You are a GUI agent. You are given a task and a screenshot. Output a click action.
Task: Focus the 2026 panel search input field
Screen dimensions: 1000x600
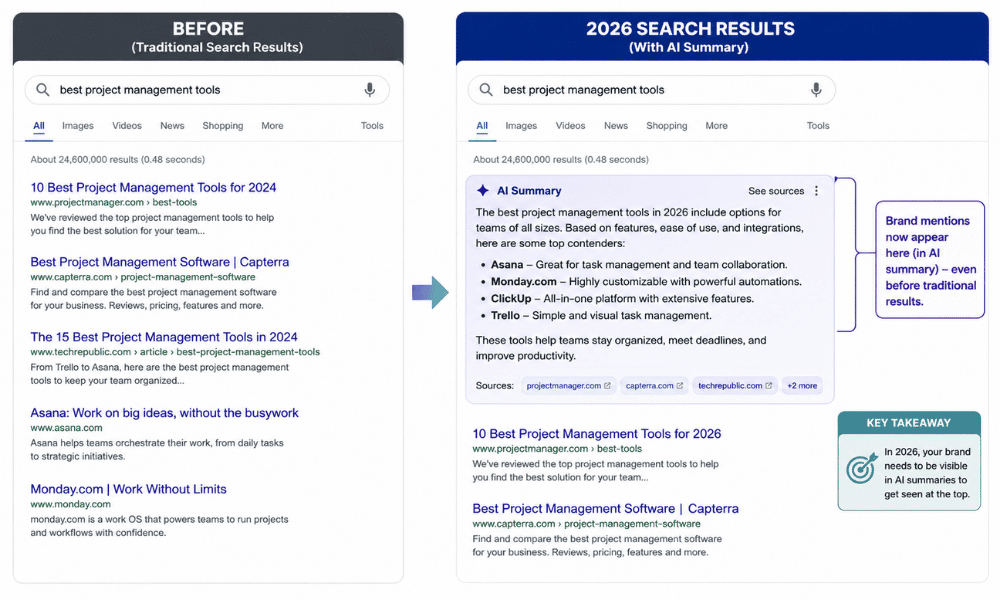(x=651, y=90)
